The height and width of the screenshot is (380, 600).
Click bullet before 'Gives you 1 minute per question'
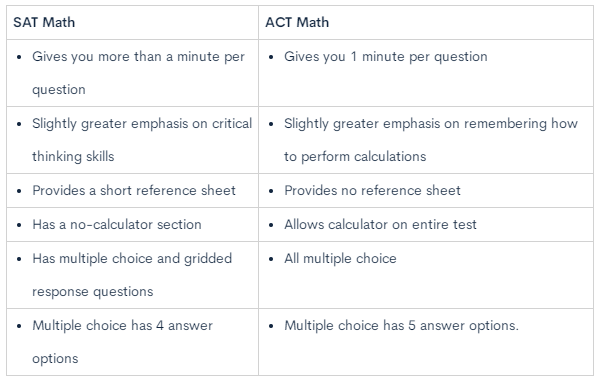271,57
